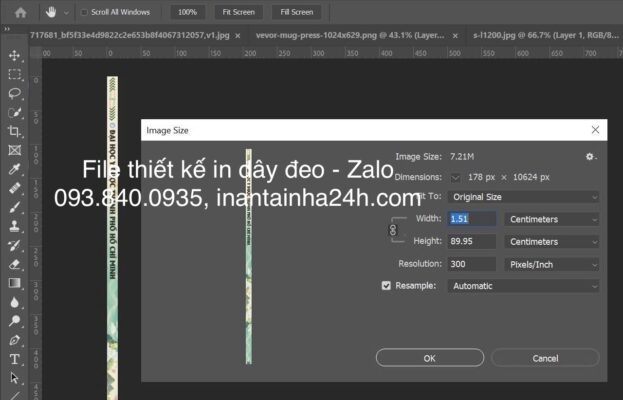The width and height of the screenshot is (623, 400).
Task: Uncheck the Resample checkbox
Action: 387,285
